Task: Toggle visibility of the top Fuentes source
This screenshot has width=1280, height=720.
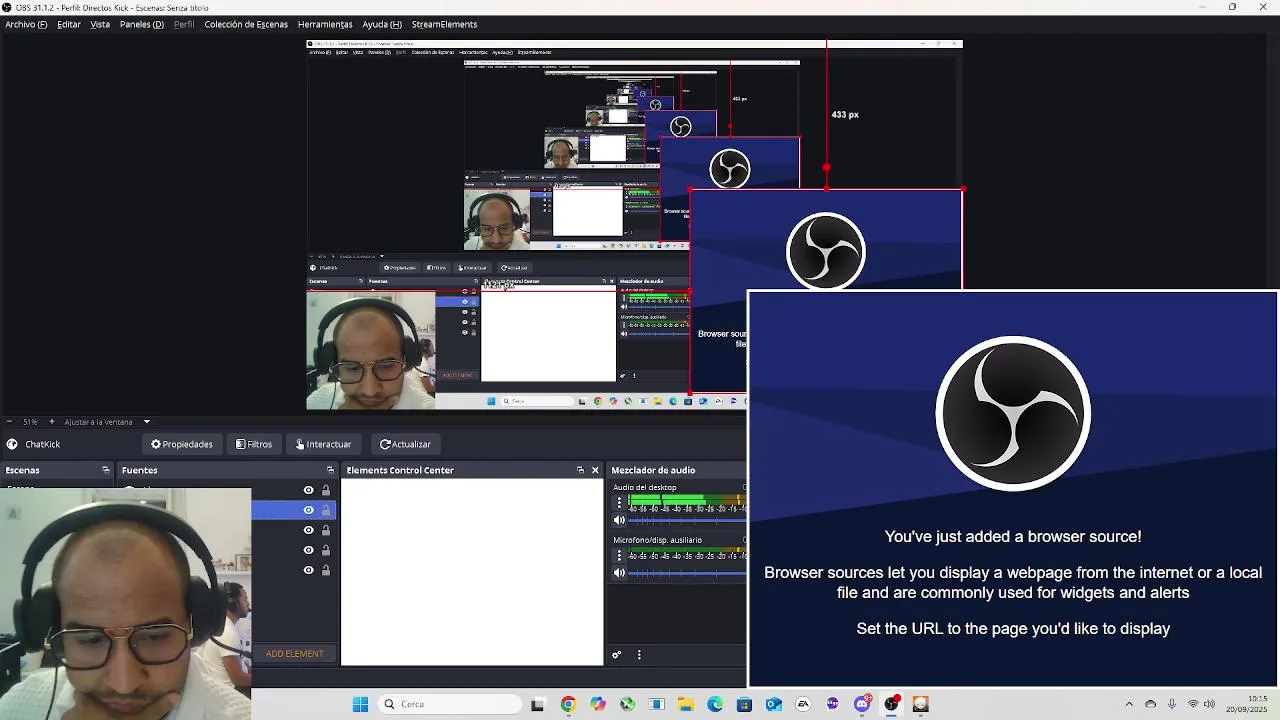Action: pyautogui.click(x=309, y=490)
